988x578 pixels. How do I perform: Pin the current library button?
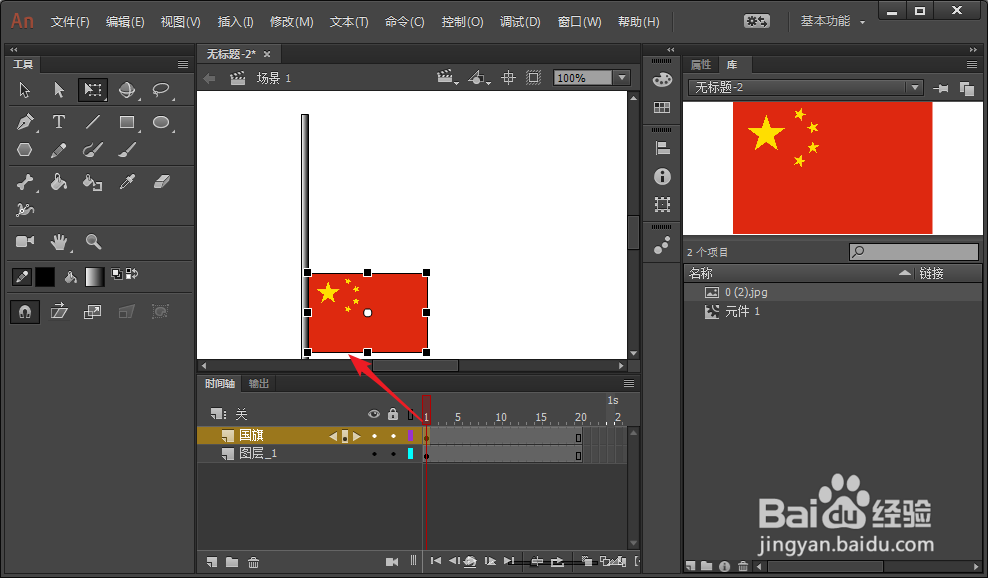(x=940, y=88)
